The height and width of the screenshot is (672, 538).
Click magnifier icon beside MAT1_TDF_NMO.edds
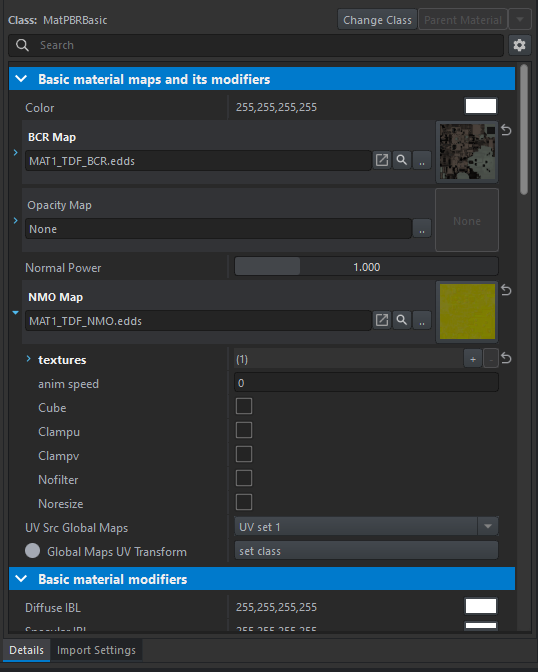tap(402, 321)
